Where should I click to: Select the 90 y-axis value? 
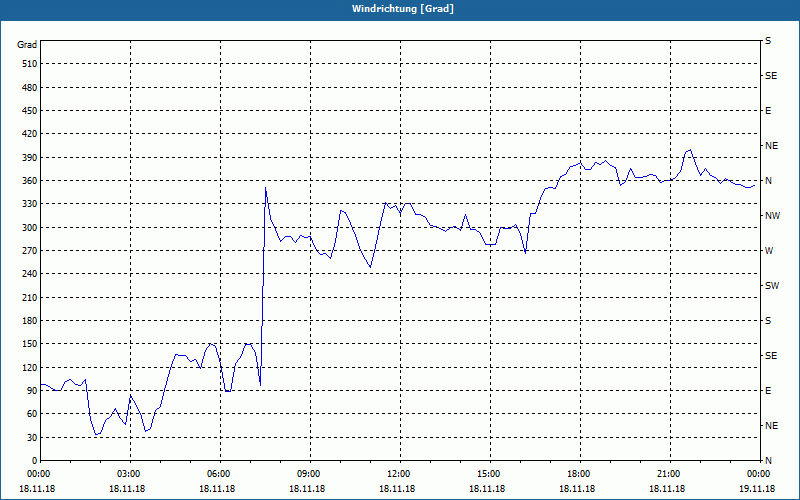click(32, 391)
